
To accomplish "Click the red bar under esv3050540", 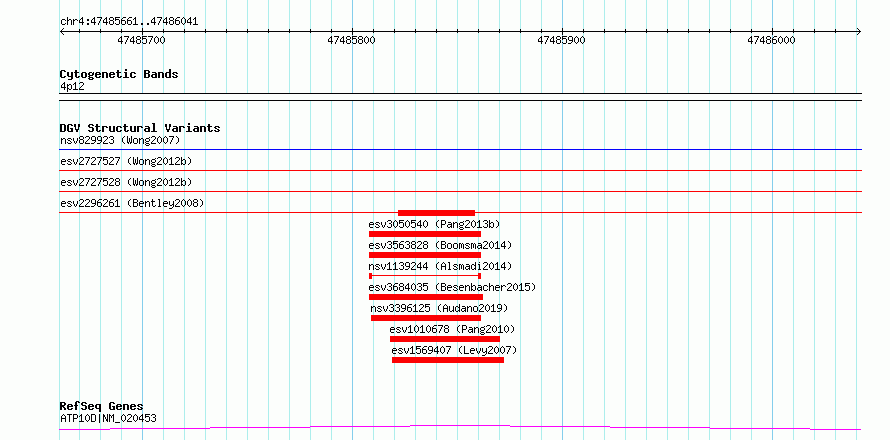I will (425, 234).
